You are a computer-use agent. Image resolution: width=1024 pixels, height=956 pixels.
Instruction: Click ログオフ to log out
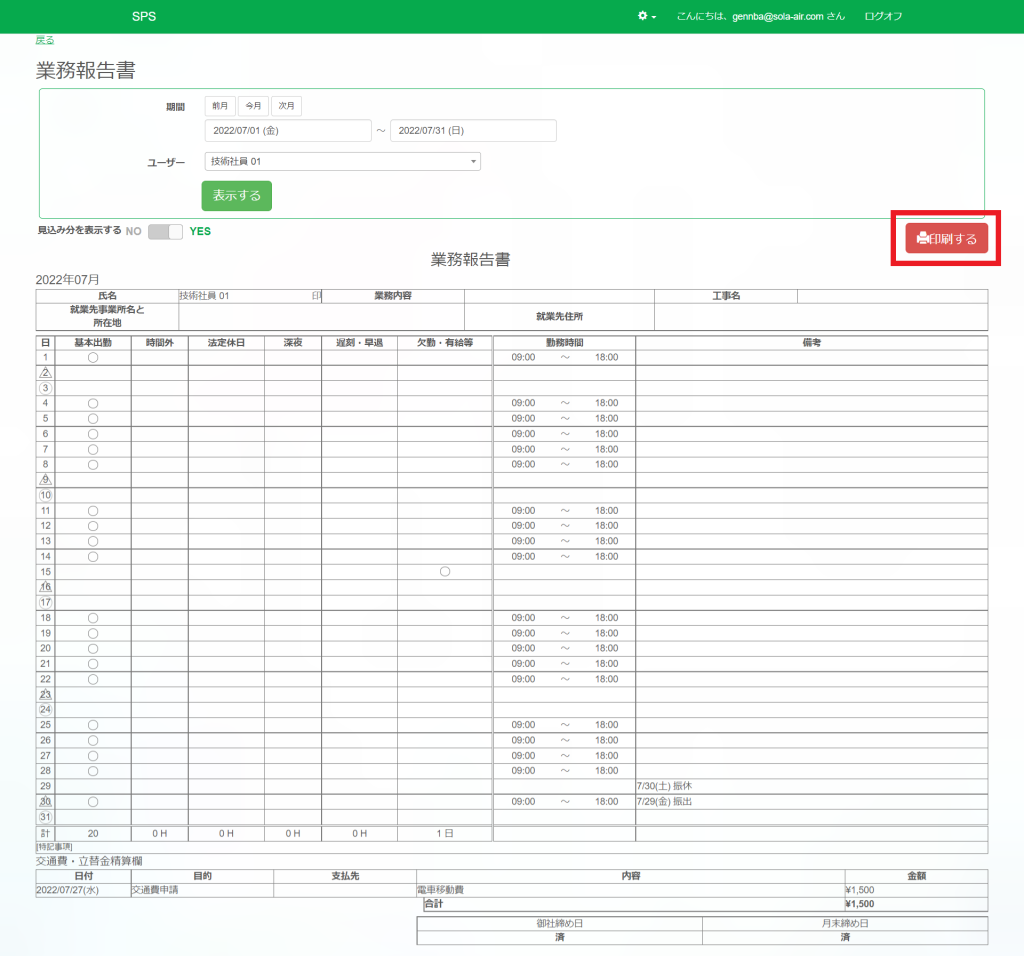(x=883, y=17)
